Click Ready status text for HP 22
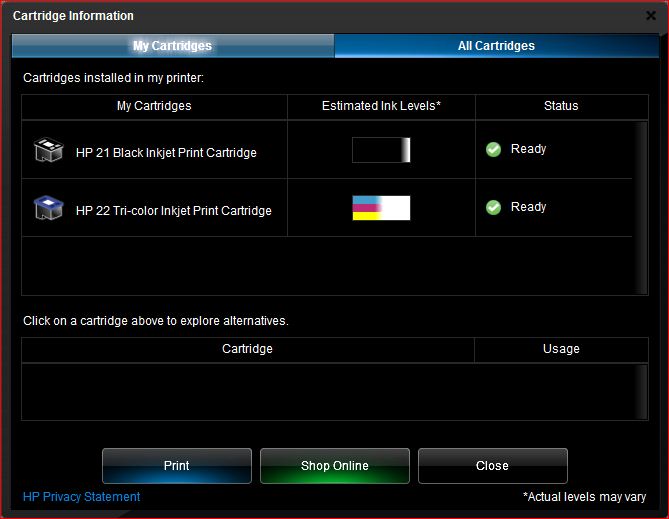Viewport: 669px width, 519px height. pos(529,207)
